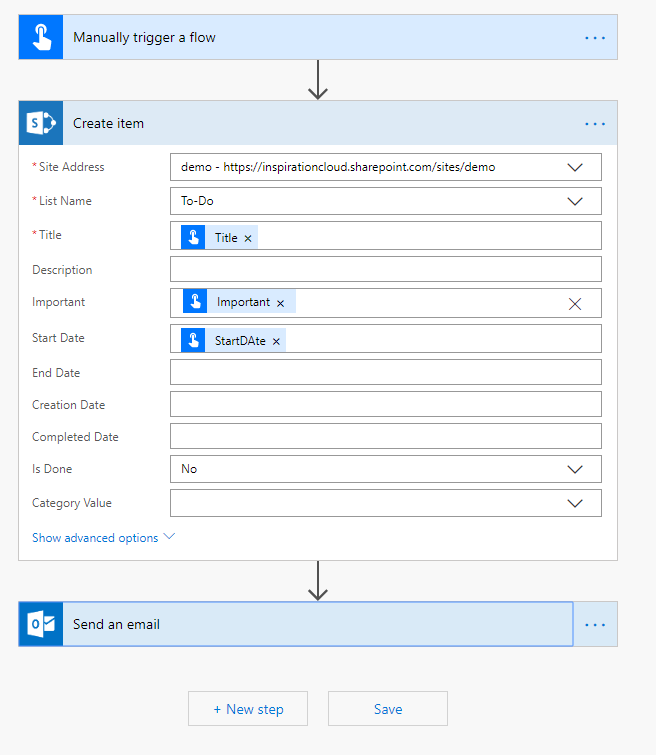Click the Outlook icon on Send an email
The width and height of the screenshot is (656, 755).
[41, 624]
